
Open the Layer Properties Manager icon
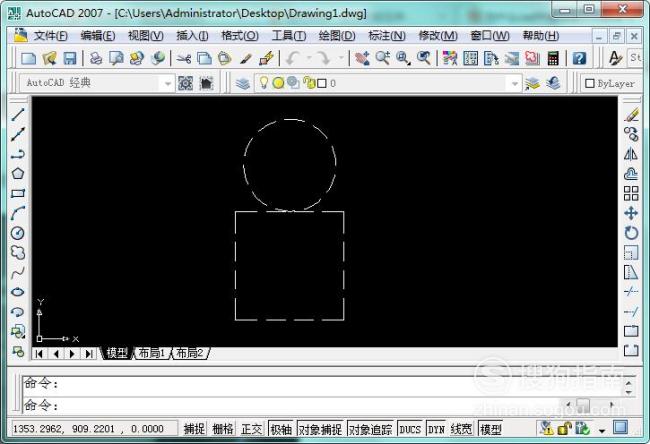(243, 84)
